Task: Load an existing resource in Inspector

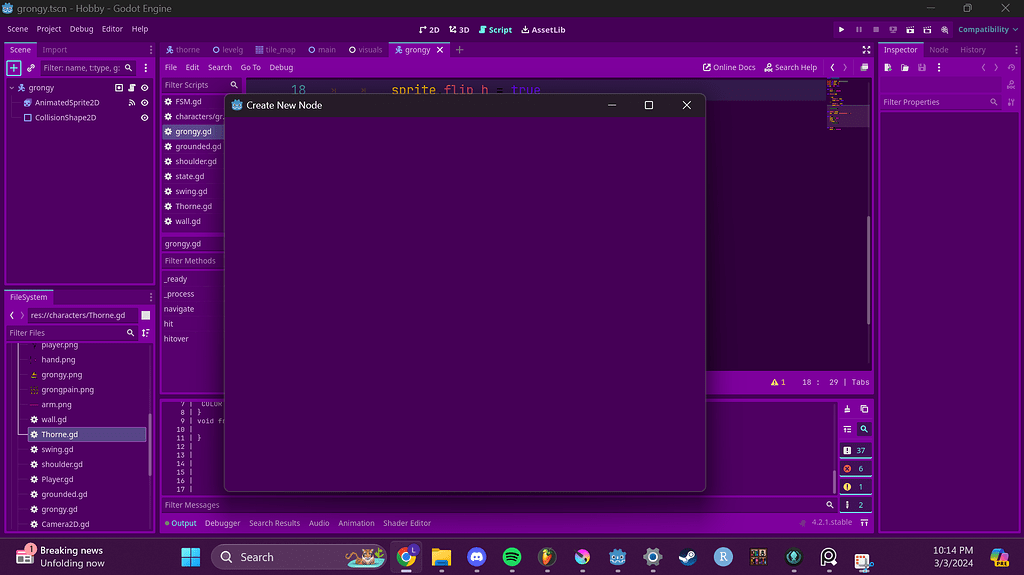Action: tap(905, 67)
